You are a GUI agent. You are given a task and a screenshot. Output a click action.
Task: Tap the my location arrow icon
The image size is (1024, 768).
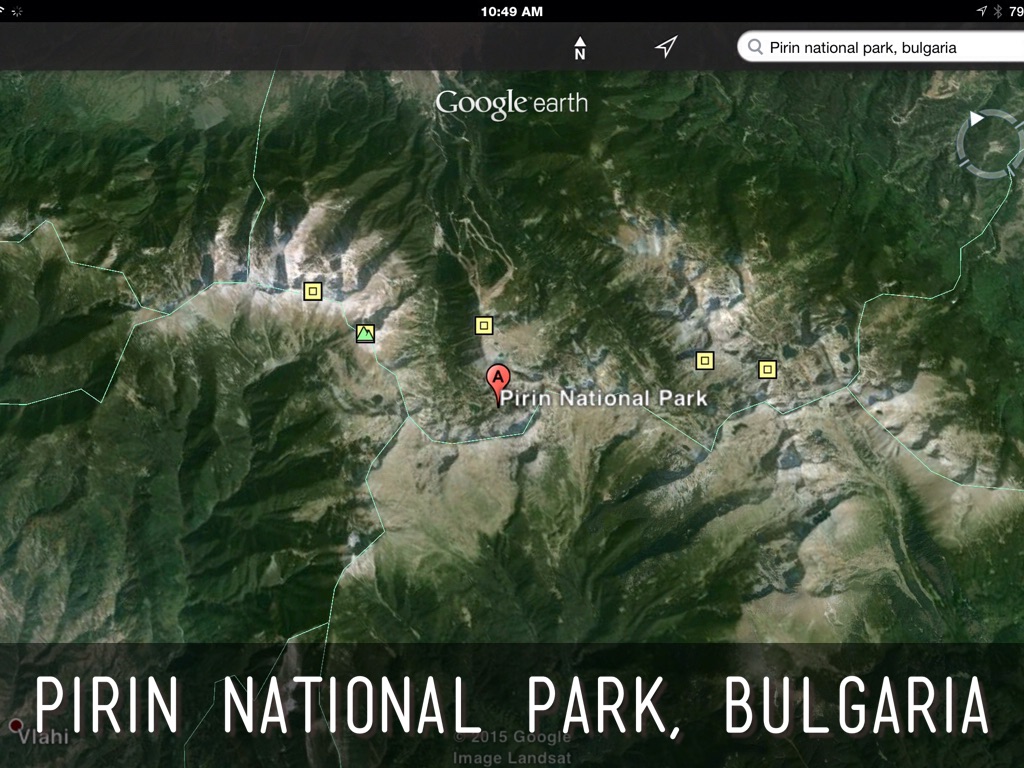click(x=666, y=47)
